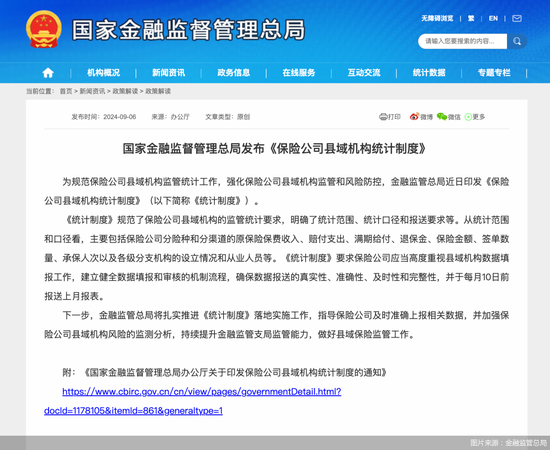Click the print icon 打印

390,117
